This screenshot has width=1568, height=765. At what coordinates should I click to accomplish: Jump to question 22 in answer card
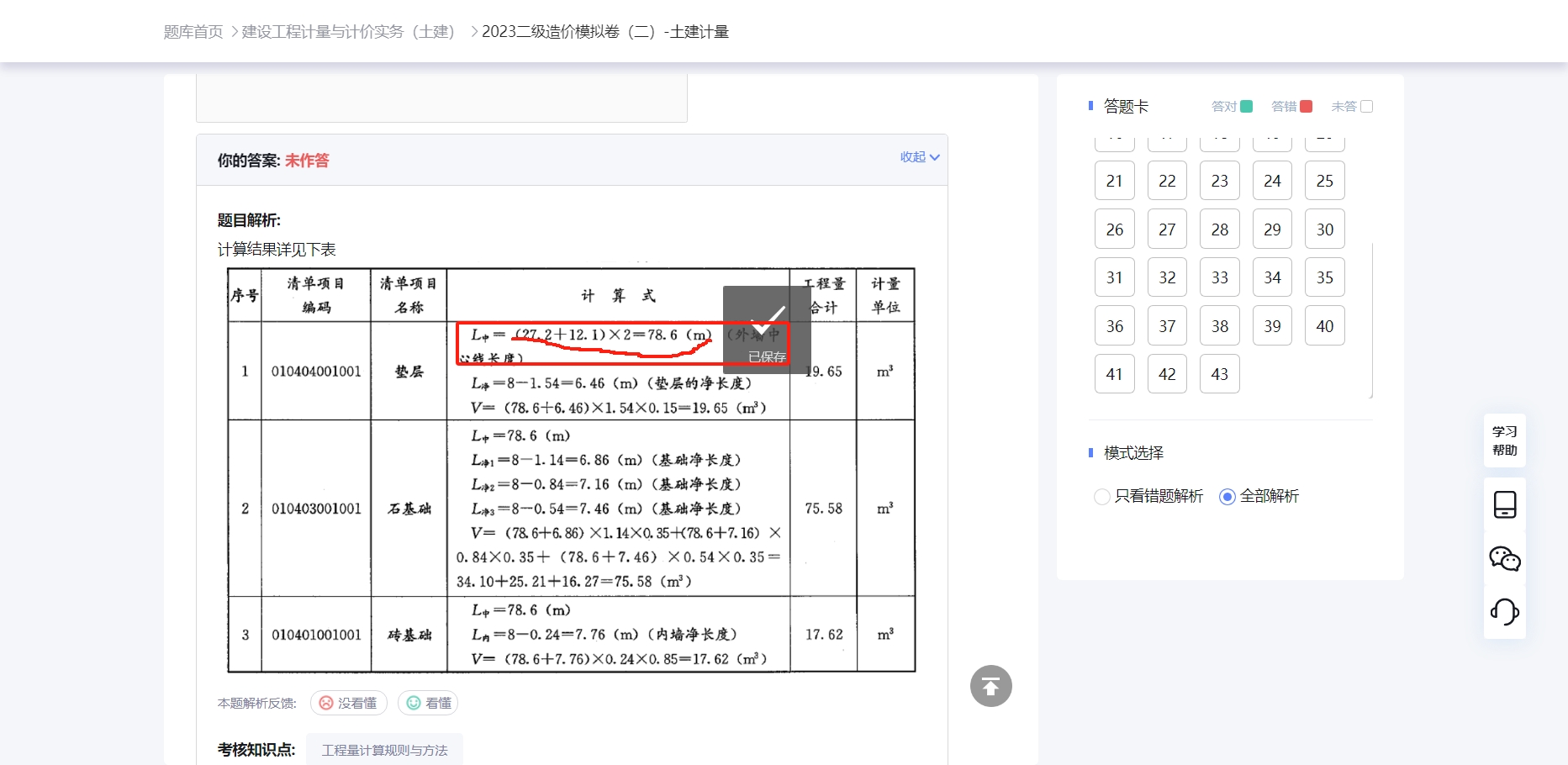point(1167,181)
